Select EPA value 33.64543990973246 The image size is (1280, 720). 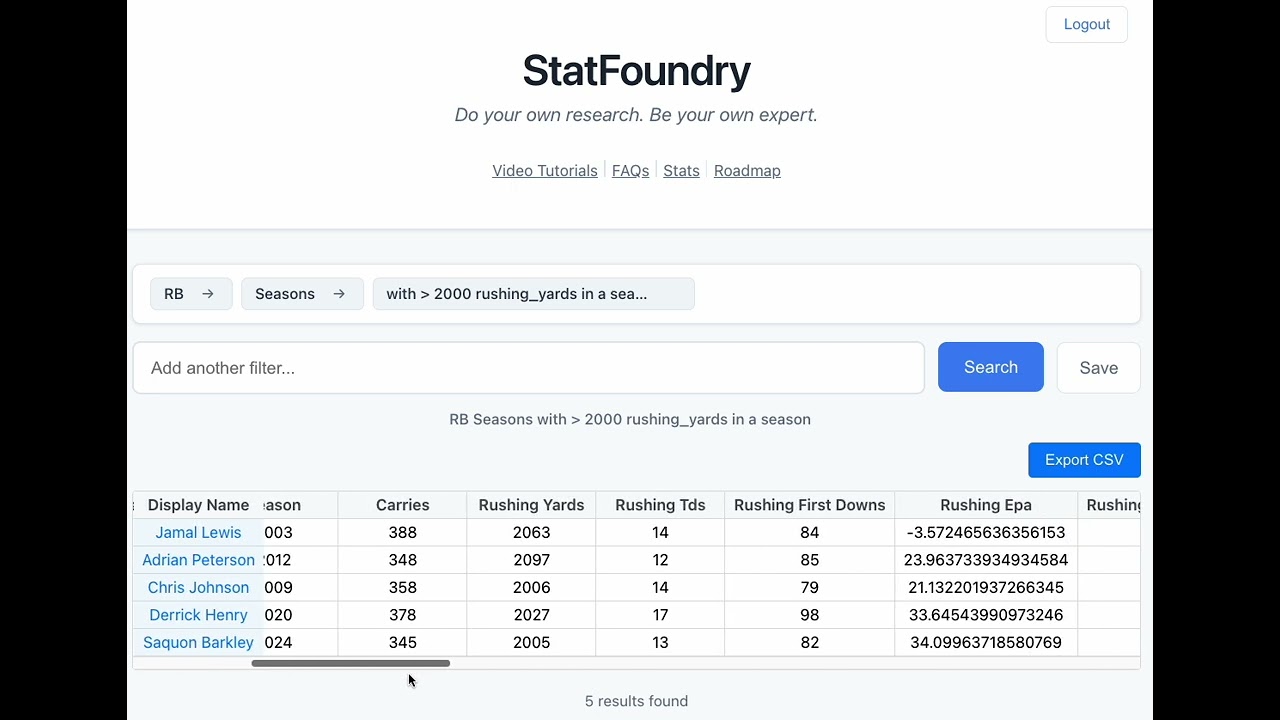tap(986, 615)
